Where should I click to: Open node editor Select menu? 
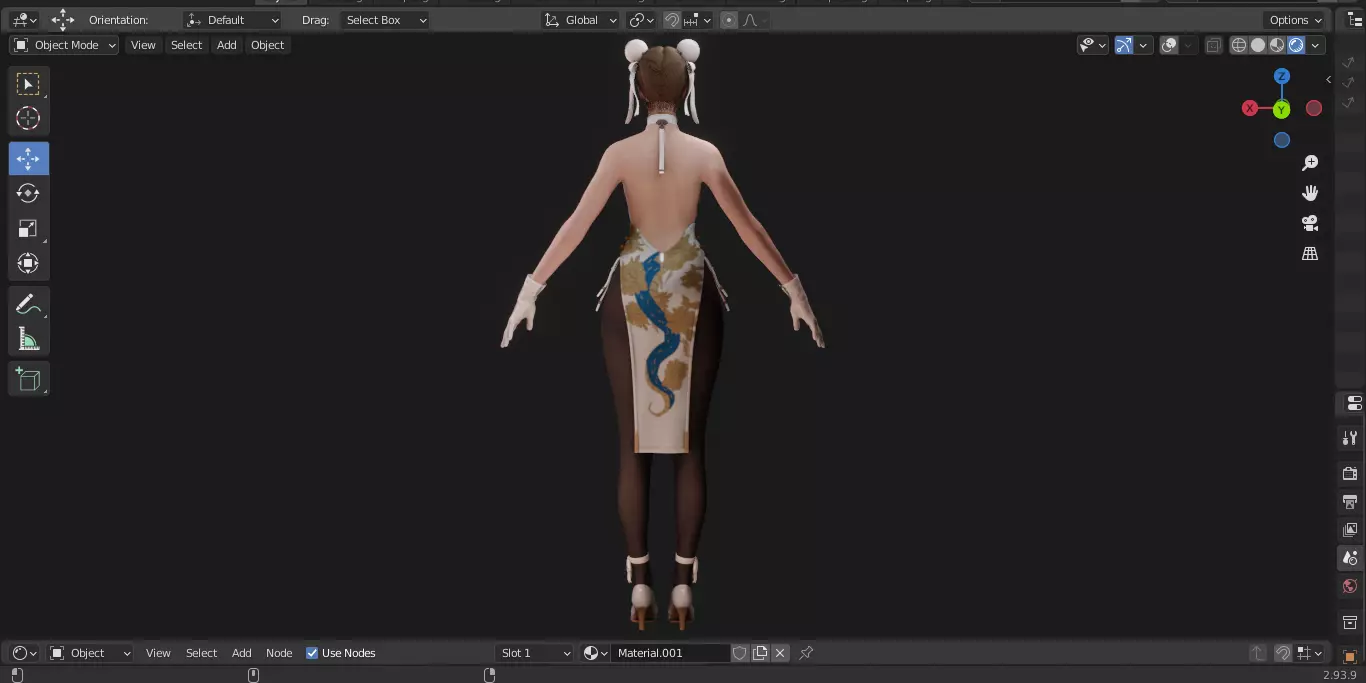pyautogui.click(x=201, y=653)
